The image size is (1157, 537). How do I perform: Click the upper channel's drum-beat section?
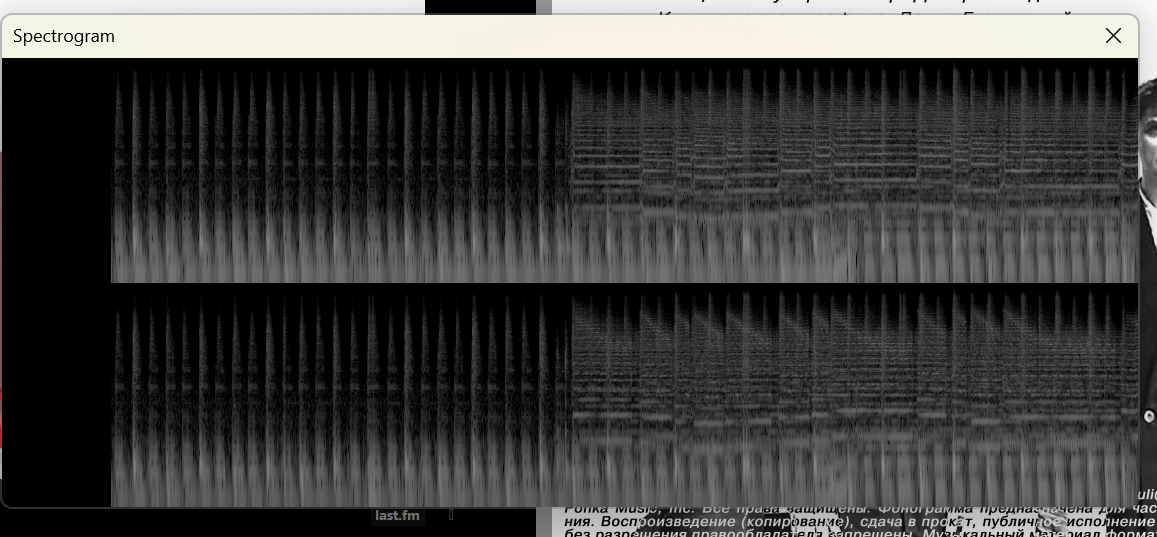click(x=340, y=170)
